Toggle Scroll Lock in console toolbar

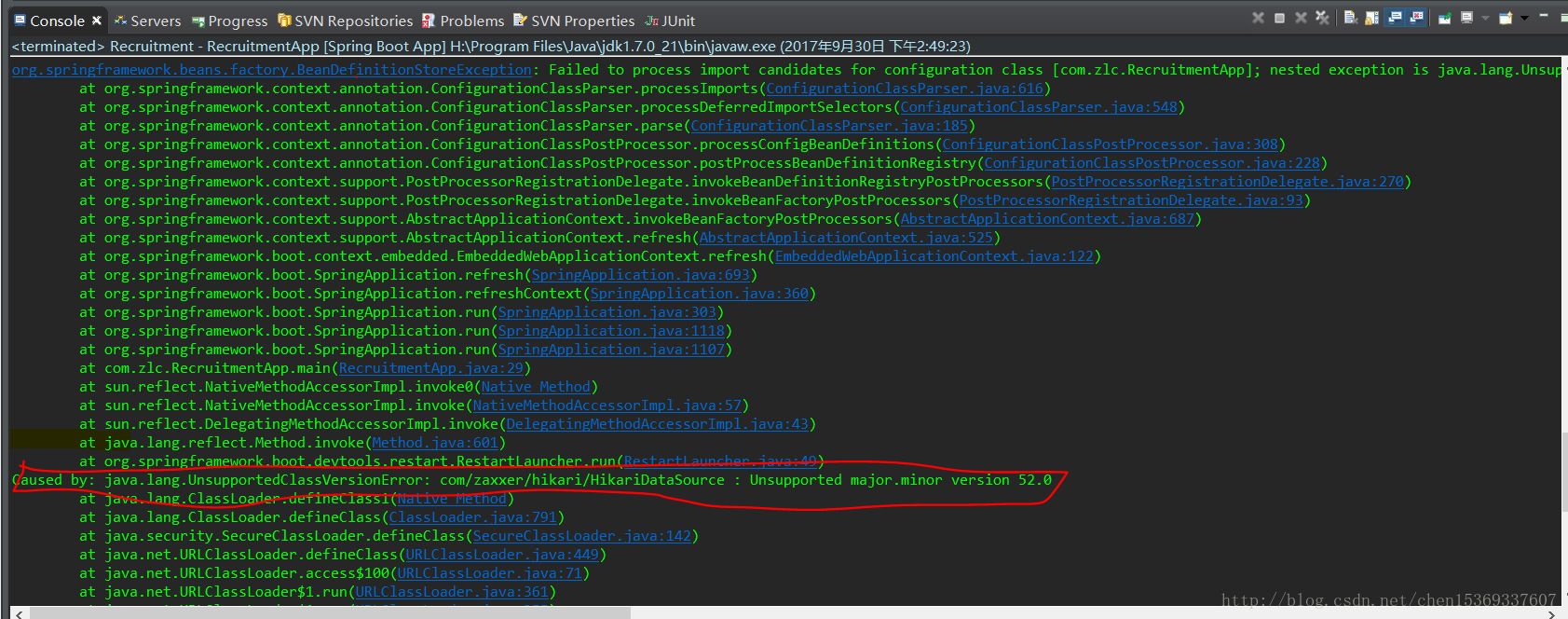1372,18
